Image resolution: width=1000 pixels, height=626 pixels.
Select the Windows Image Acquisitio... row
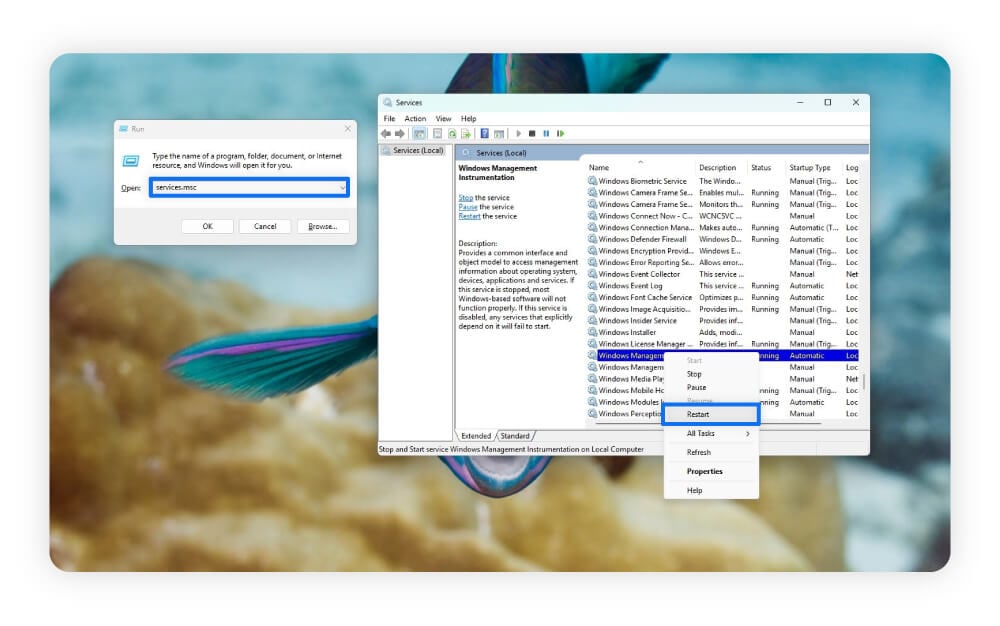(723, 309)
